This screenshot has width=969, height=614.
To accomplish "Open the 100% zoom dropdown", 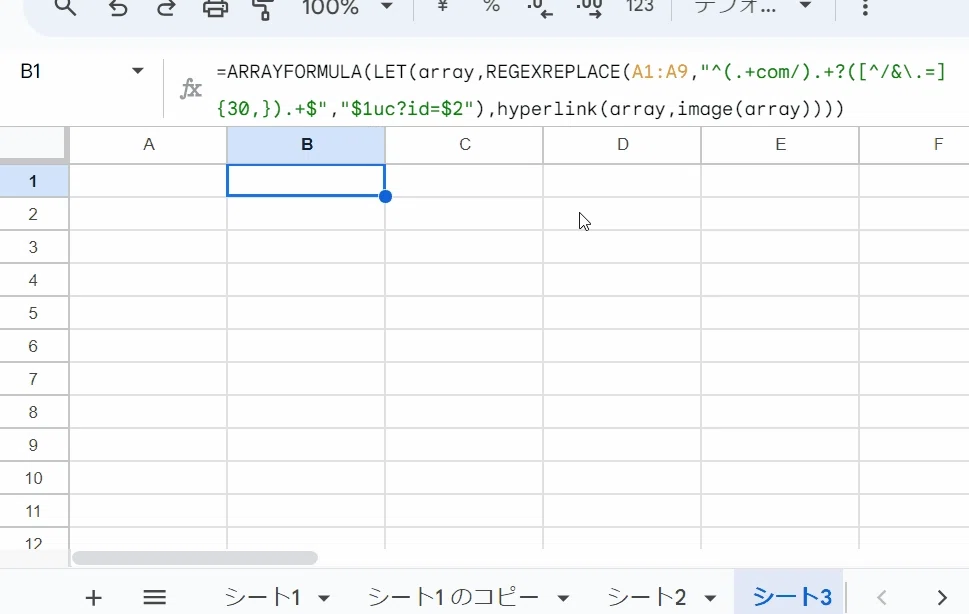I will [347, 7].
